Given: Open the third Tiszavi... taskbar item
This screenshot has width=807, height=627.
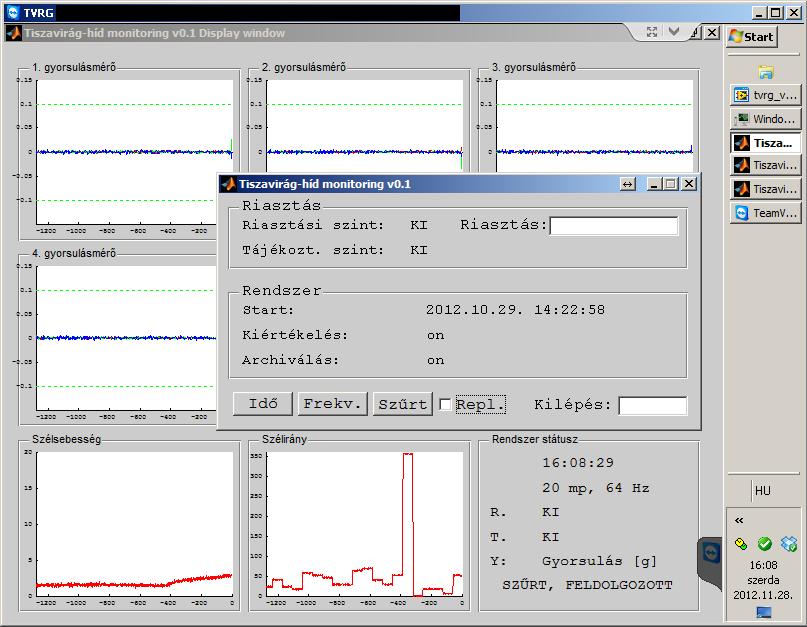Looking at the screenshot, I should click(x=765, y=189).
